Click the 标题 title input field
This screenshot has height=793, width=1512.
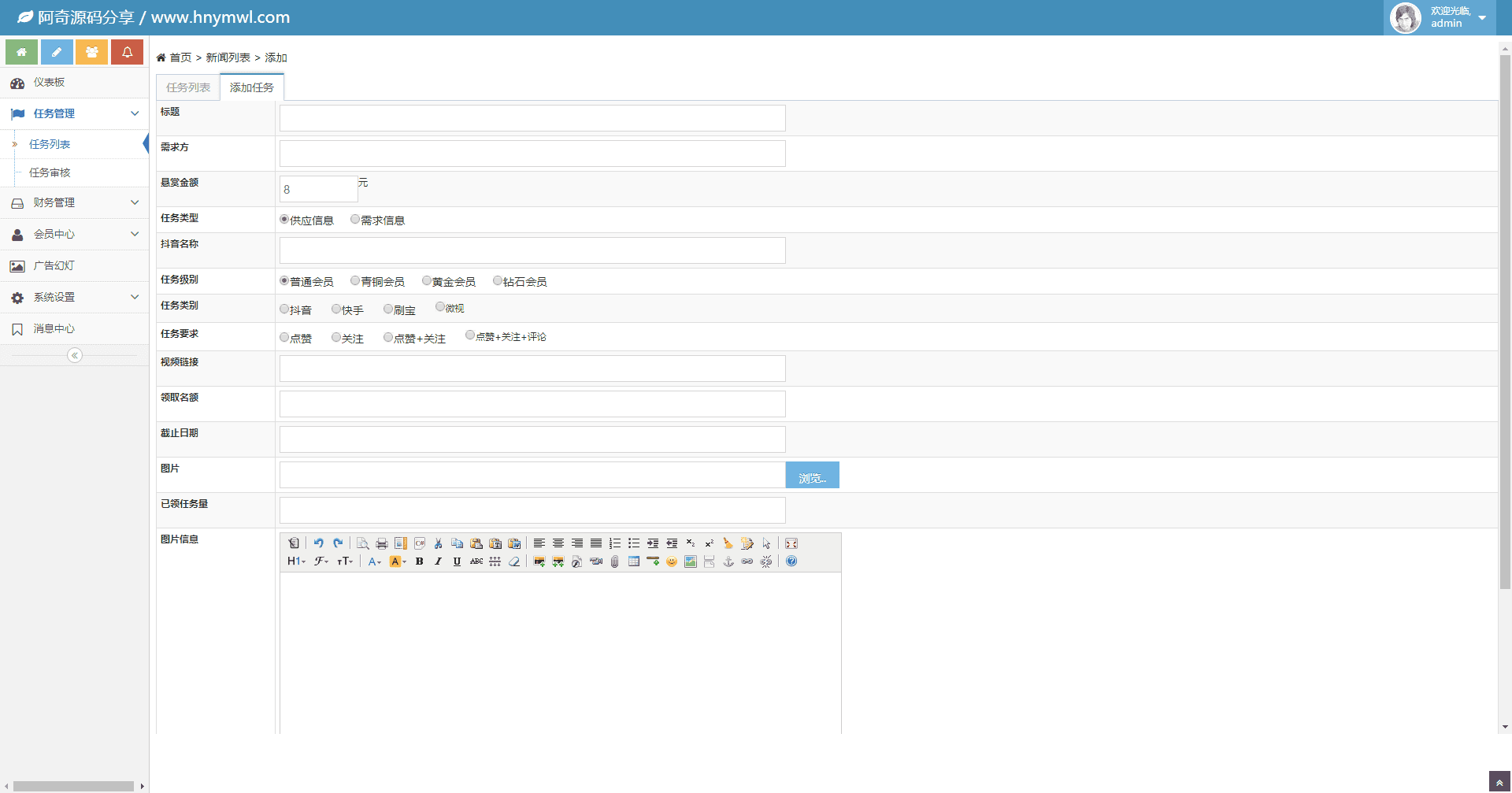click(532, 118)
